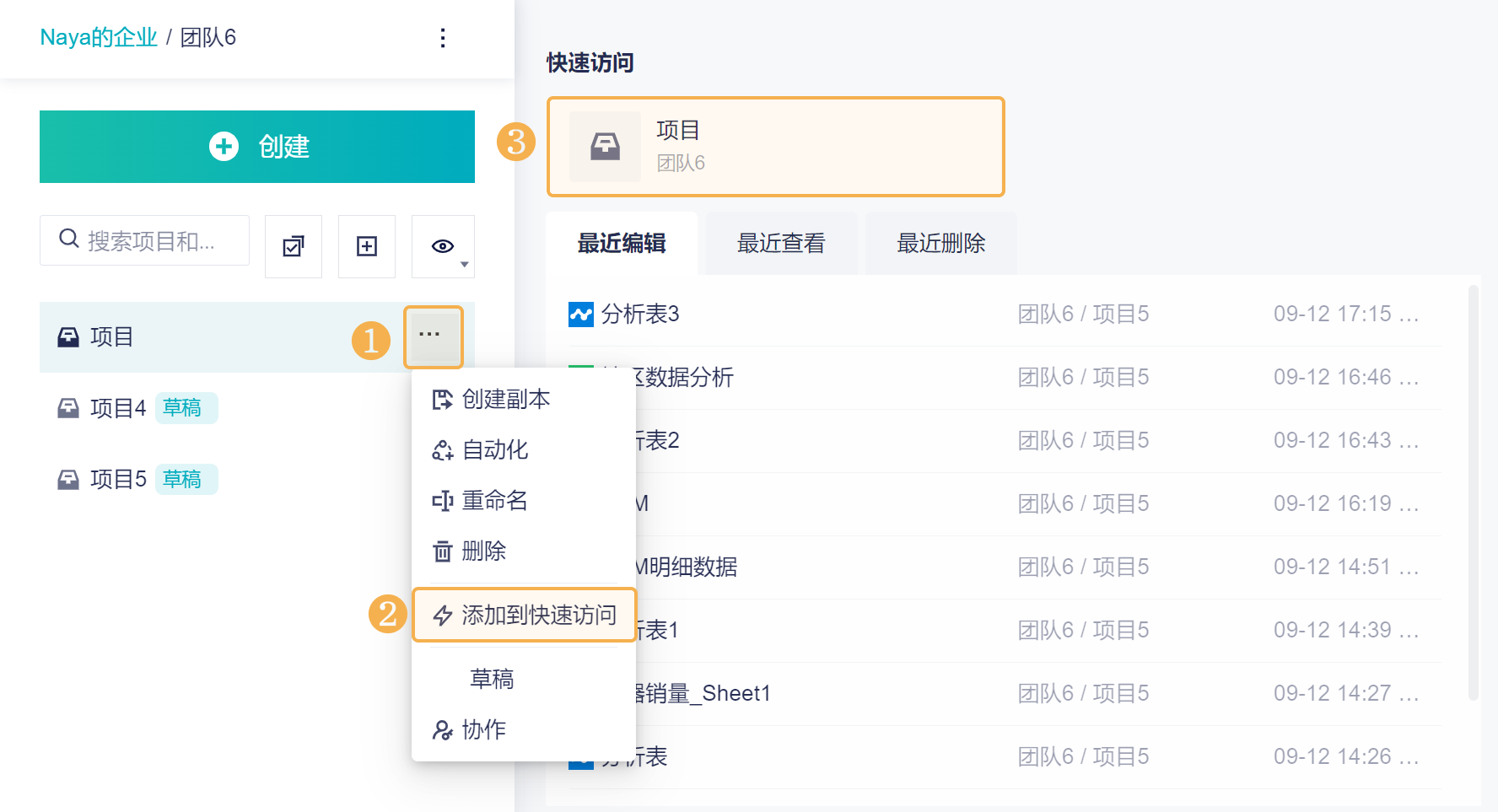
Task: Toggle the eye visibility filter icon
Action: tap(442, 246)
